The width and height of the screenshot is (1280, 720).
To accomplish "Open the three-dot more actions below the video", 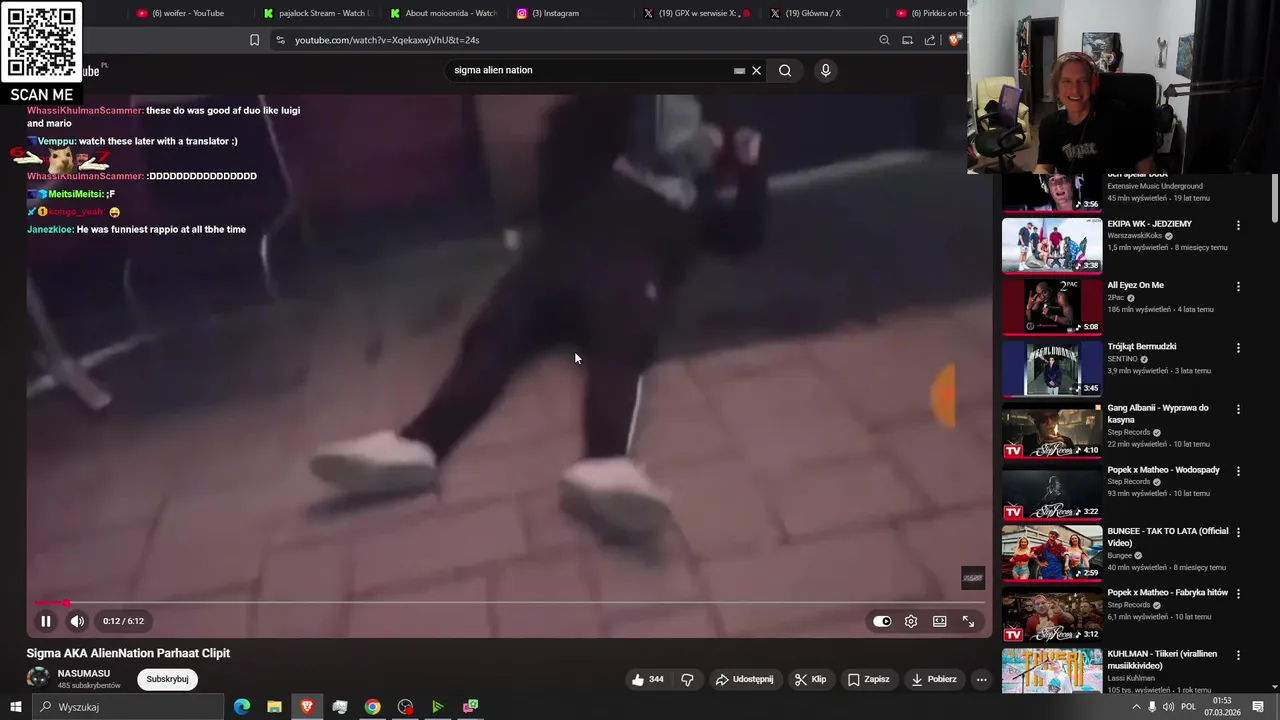I will pos(981,679).
